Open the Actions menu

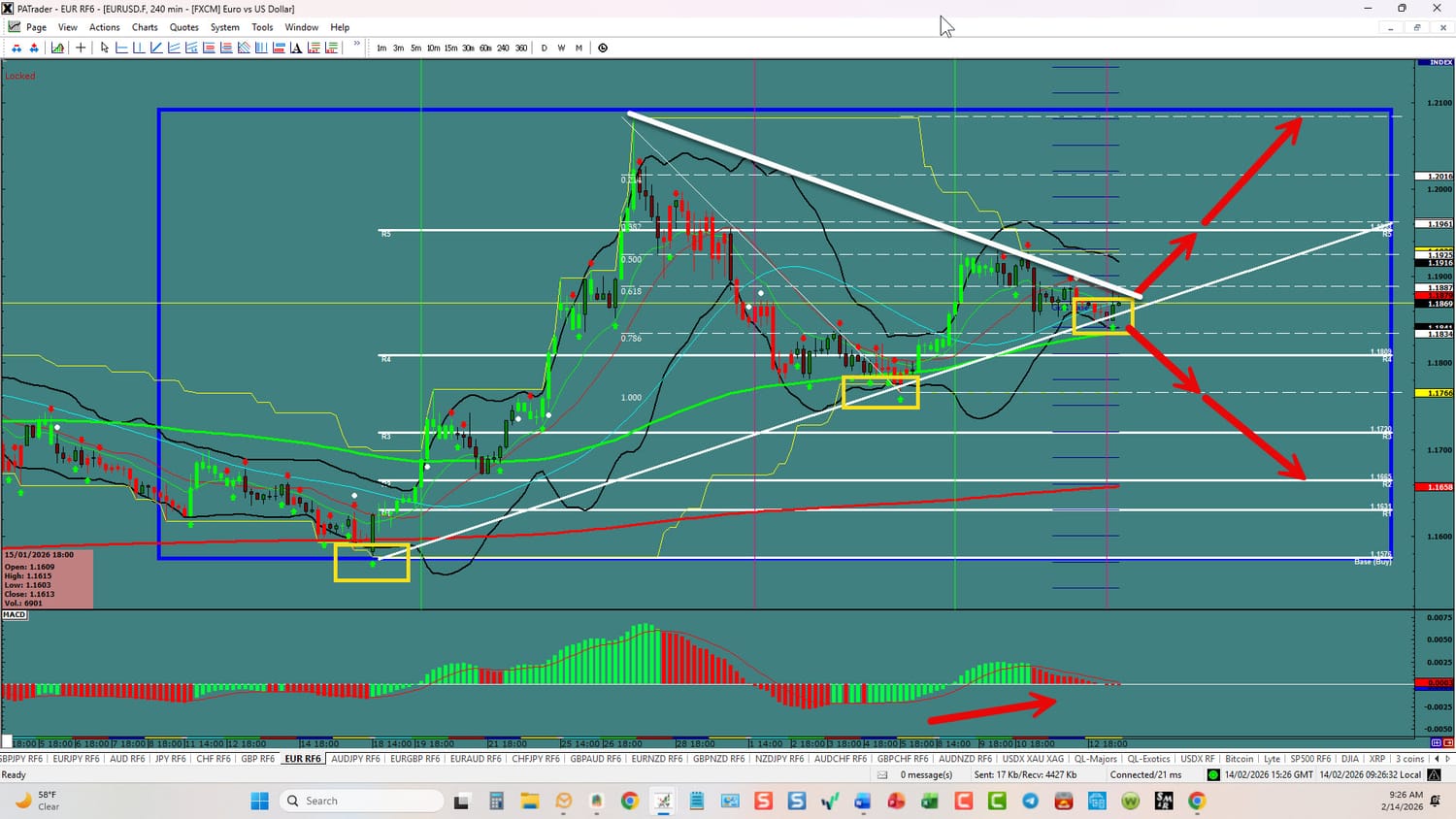point(105,27)
